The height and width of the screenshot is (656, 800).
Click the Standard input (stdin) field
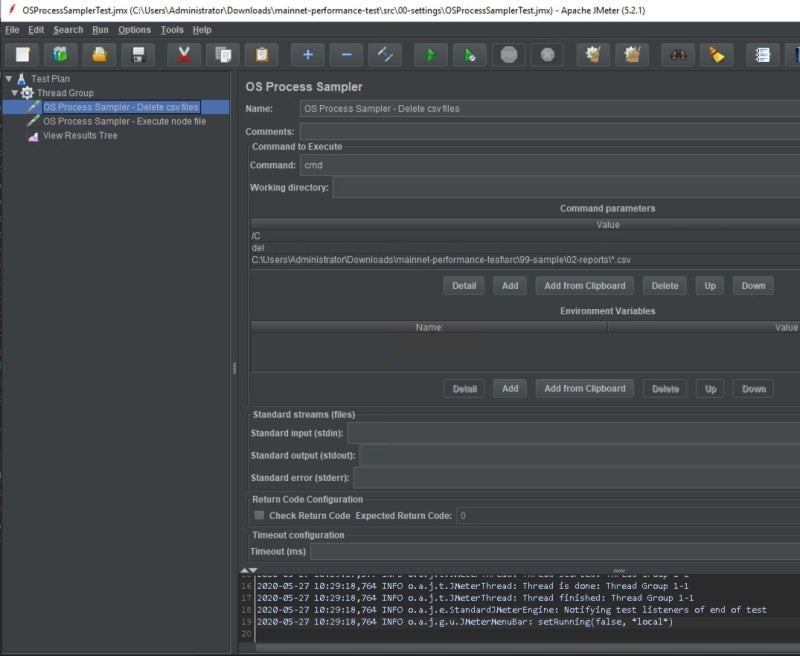click(573, 433)
